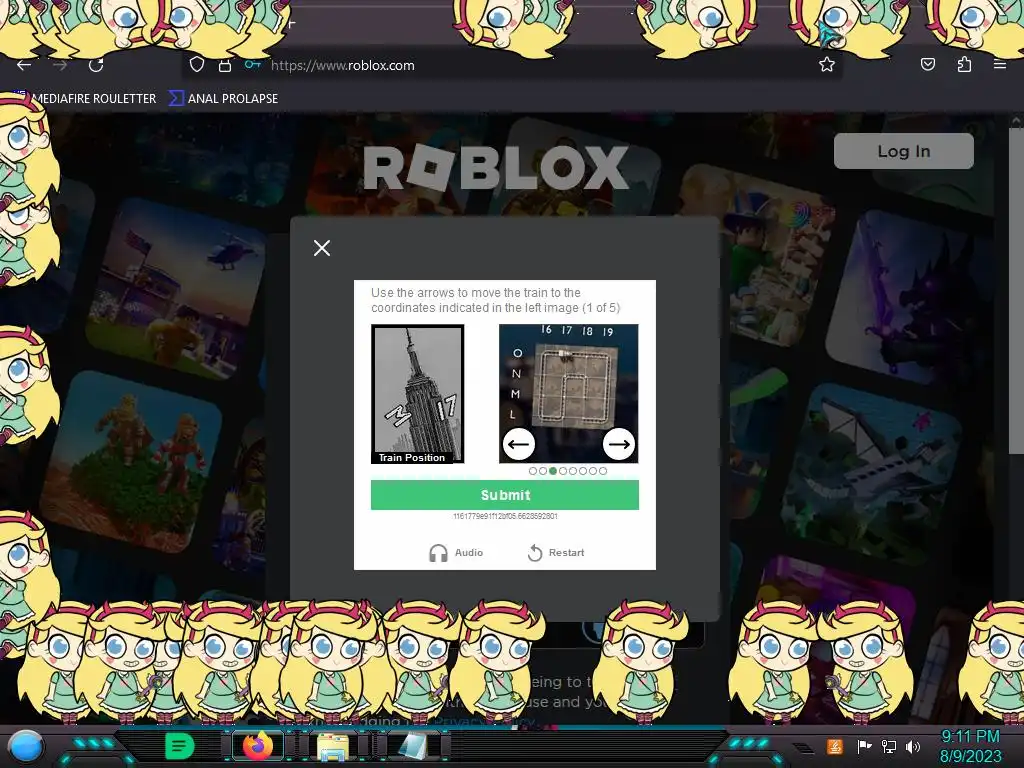Move the train with the left arrow
This screenshot has height=768, width=1024.
coord(519,444)
